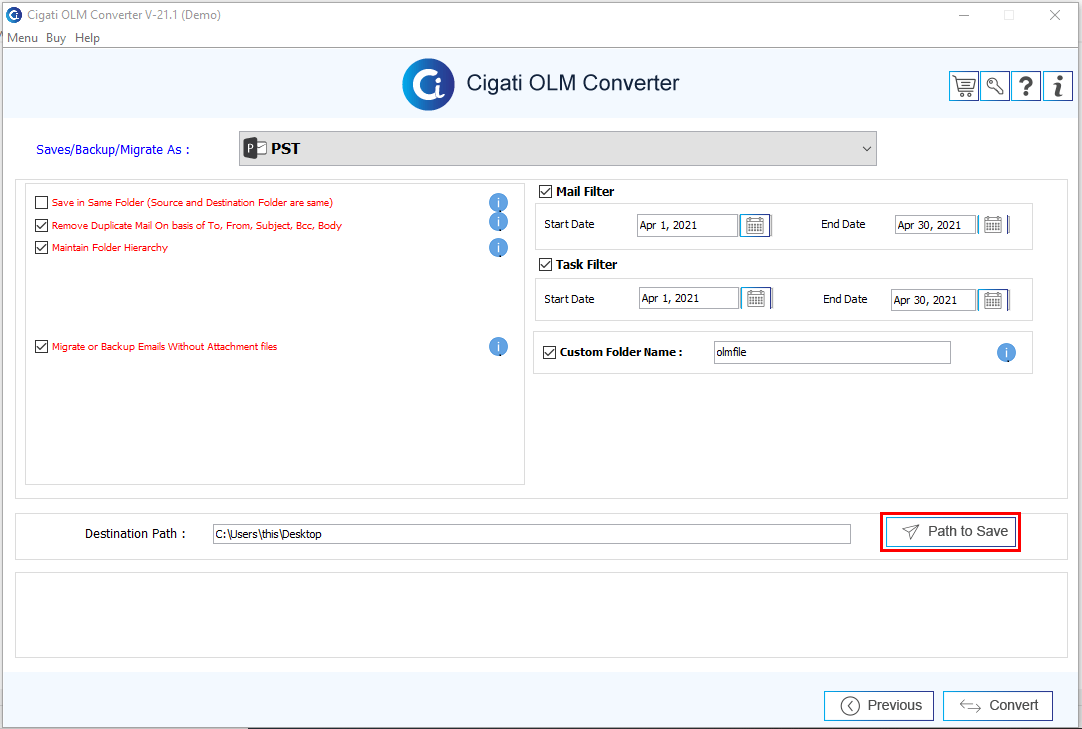1082x729 pixels.
Task: Click info icon for Remove Duplicate Mail
Action: (x=498, y=222)
